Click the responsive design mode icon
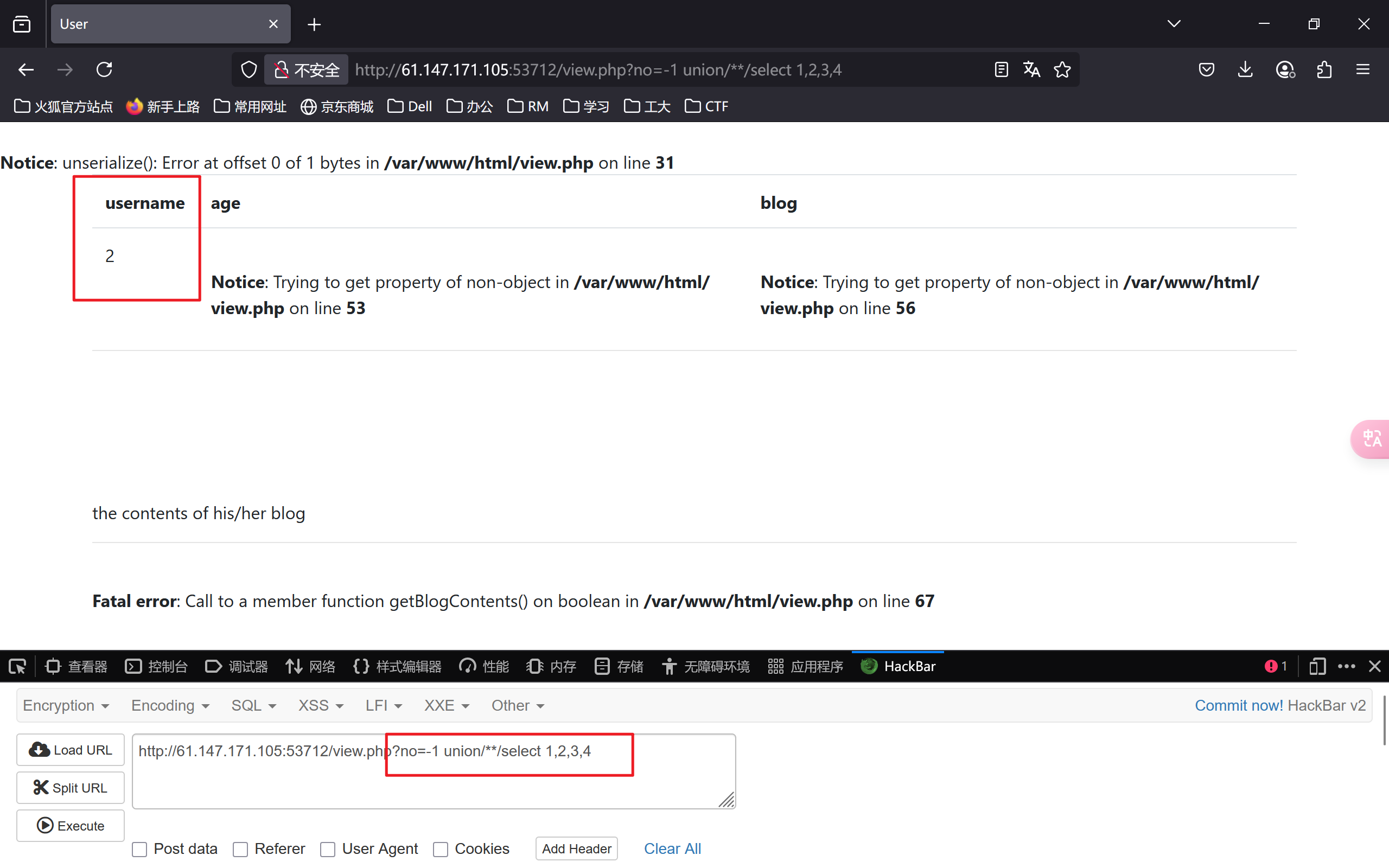The image size is (1389, 868). tap(1317, 667)
